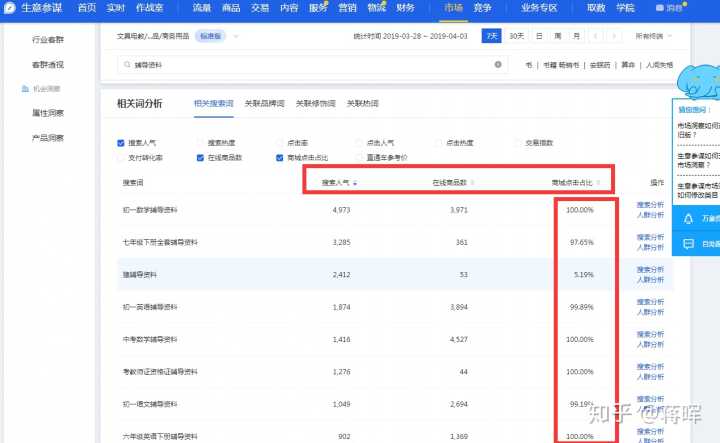Uncheck the 搜索人气 checkbox
This screenshot has width=720, height=443.
pos(121,143)
